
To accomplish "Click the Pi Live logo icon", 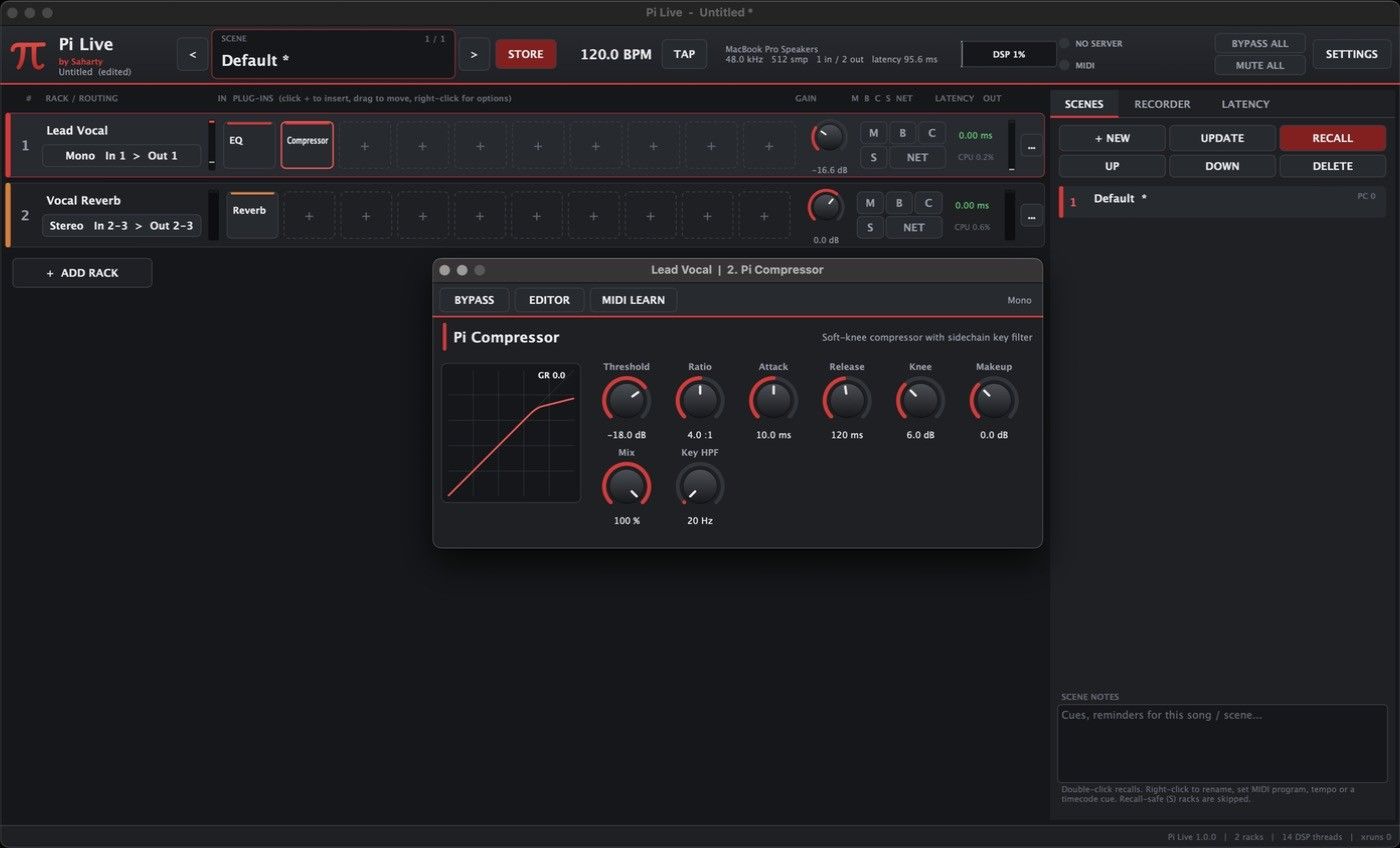I will [28, 55].
